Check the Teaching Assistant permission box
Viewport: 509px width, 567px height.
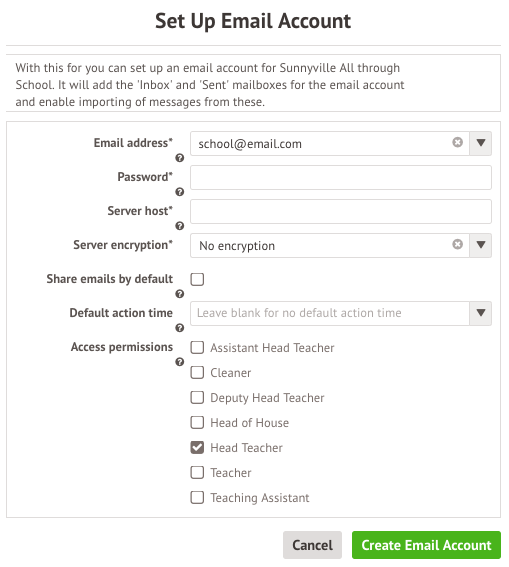point(197,498)
